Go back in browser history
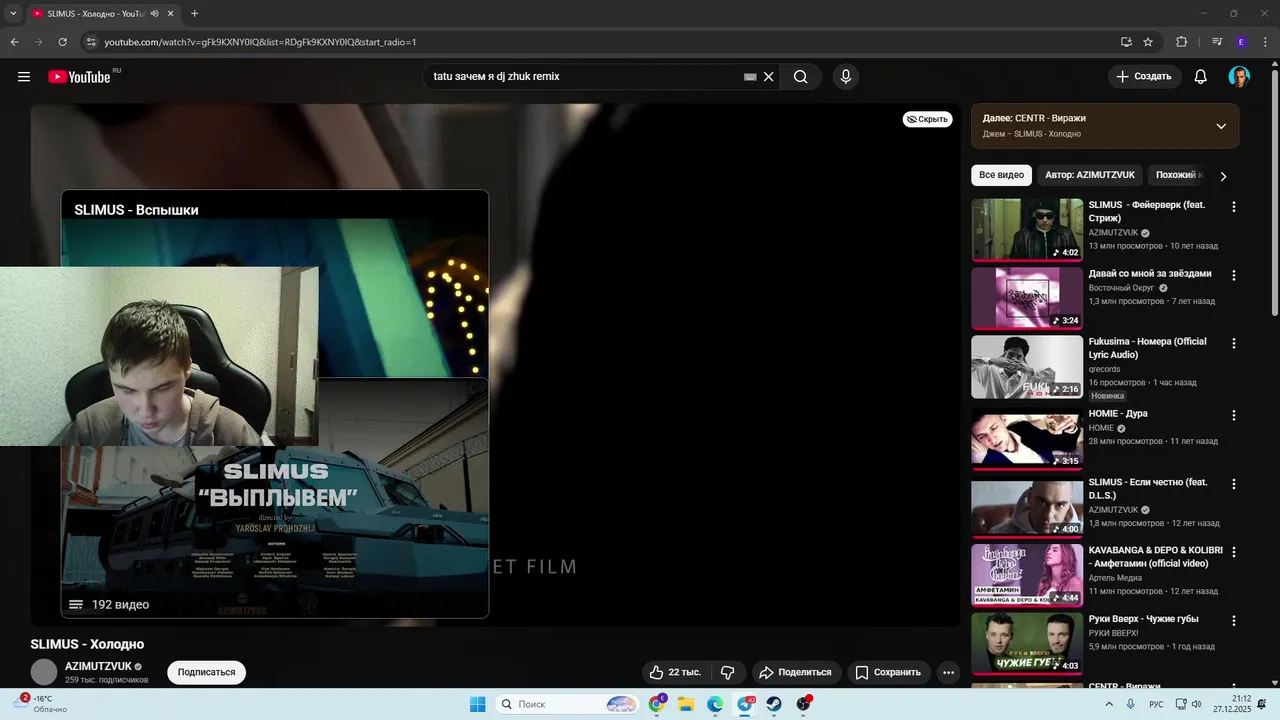 coord(14,42)
